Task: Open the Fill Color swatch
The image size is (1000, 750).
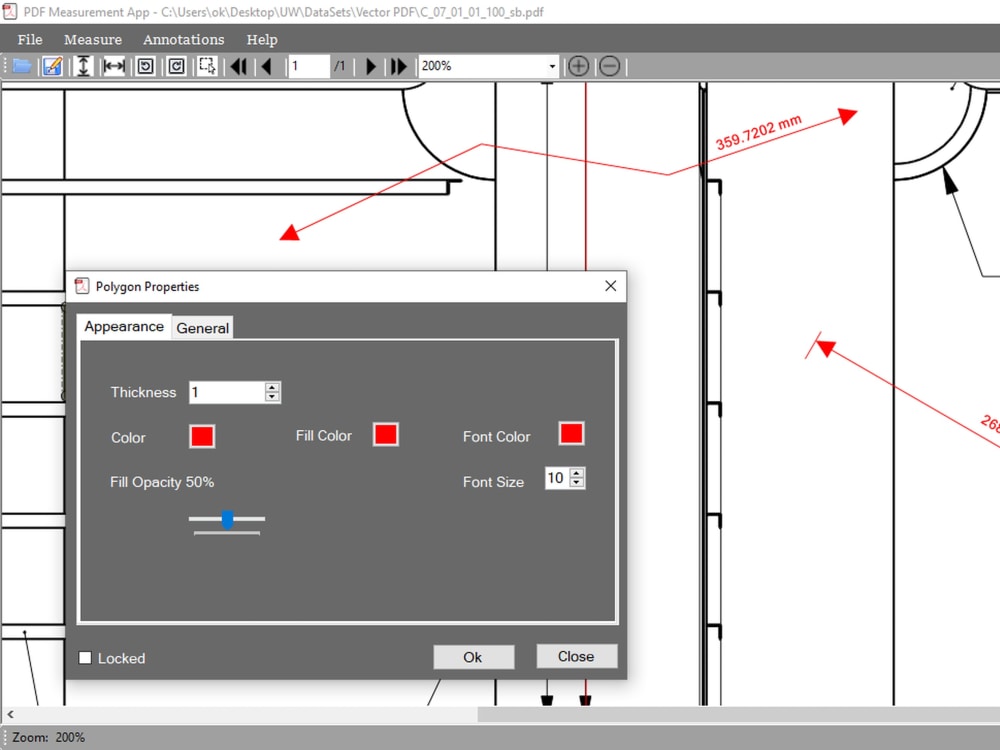Action: point(386,434)
